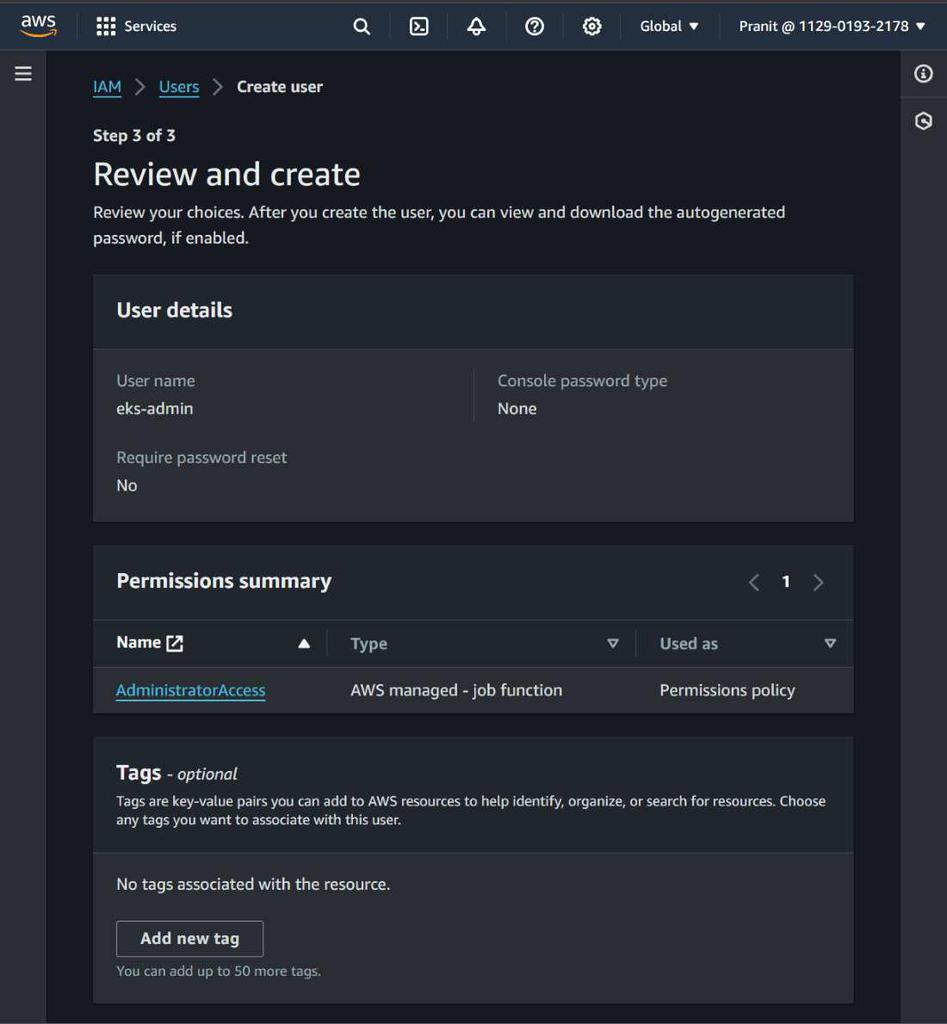Open the notifications bell
The width and height of the screenshot is (947, 1024).
click(476, 26)
